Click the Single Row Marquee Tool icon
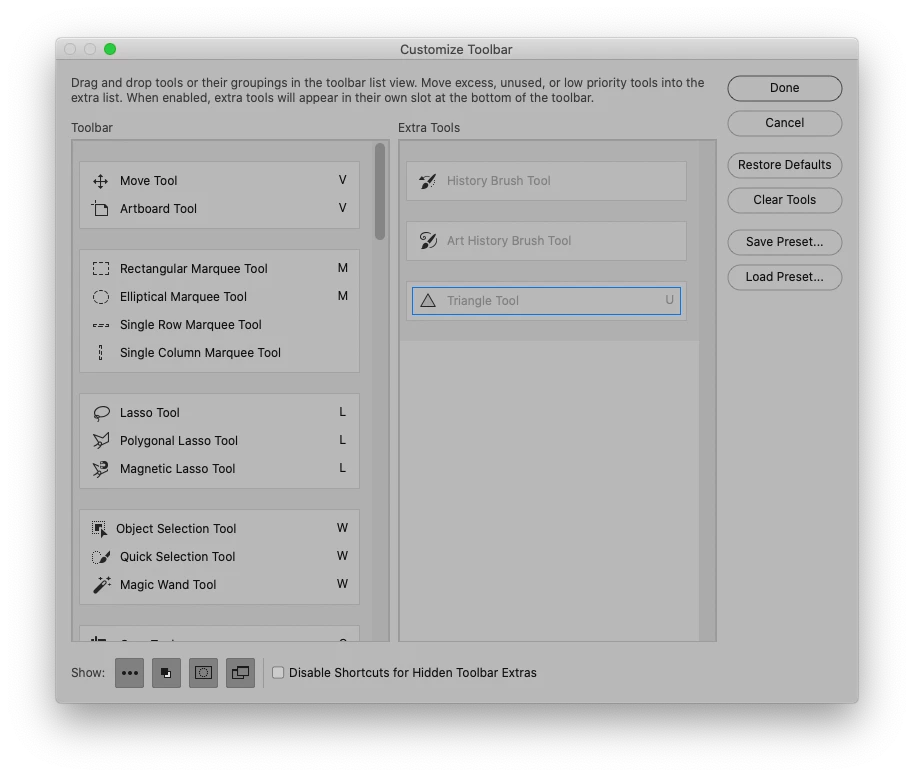 coord(101,325)
